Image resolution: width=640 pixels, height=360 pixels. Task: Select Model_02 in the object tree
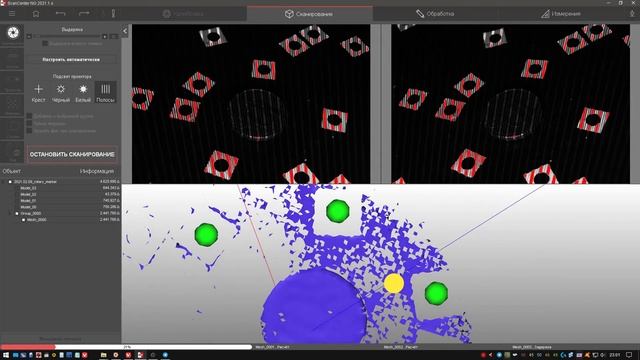pyautogui.click(x=61, y=194)
